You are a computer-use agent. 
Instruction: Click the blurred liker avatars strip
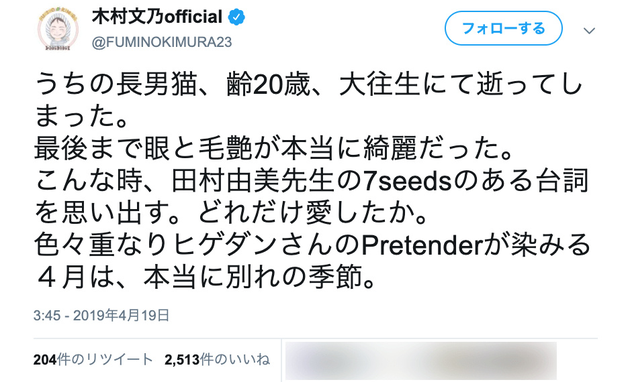pyautogui.click(x=421, y=360)
